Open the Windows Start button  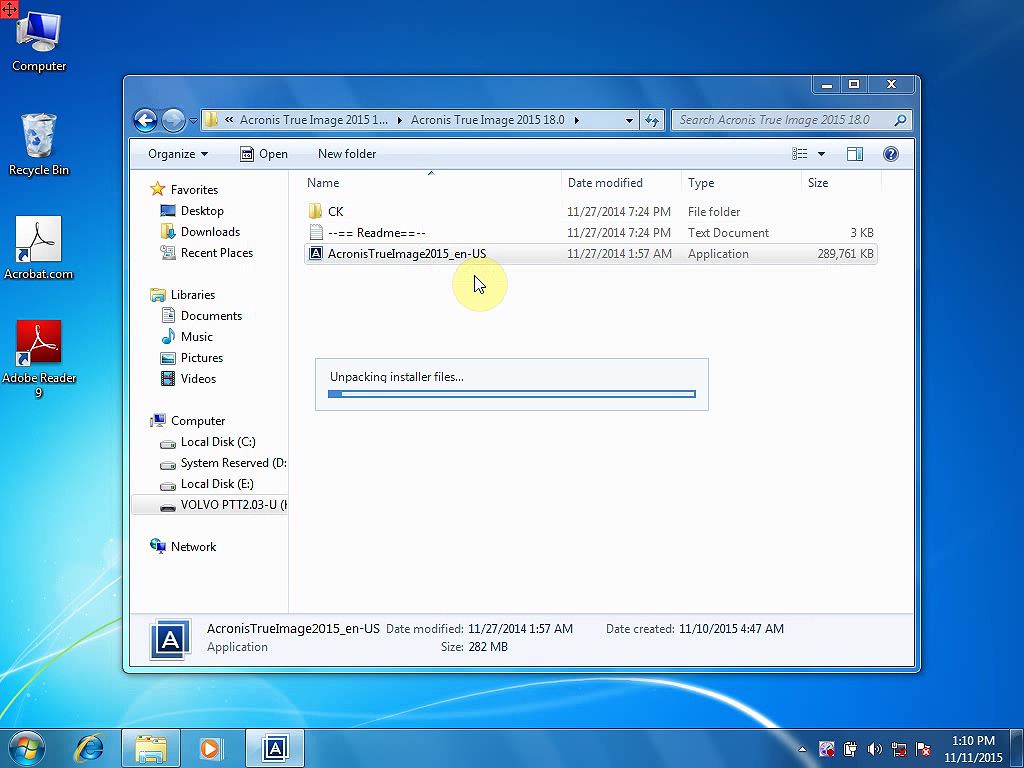point(27,748)
